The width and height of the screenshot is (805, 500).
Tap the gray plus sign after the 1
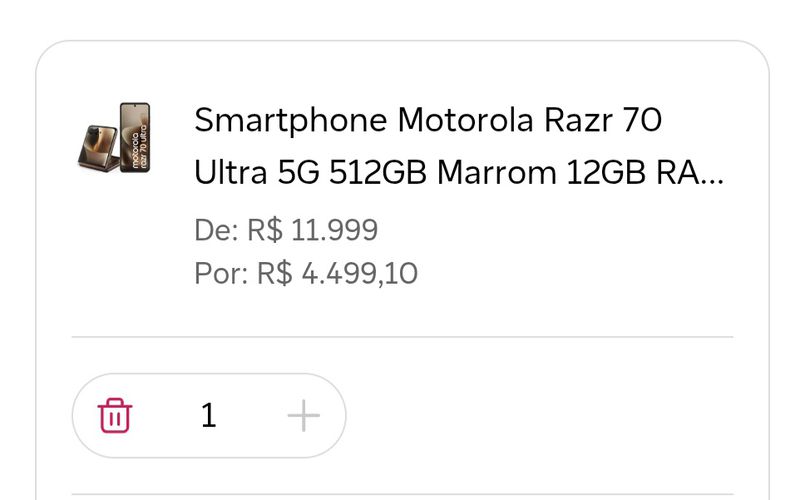pyautogui.click(x=303, y=415)
